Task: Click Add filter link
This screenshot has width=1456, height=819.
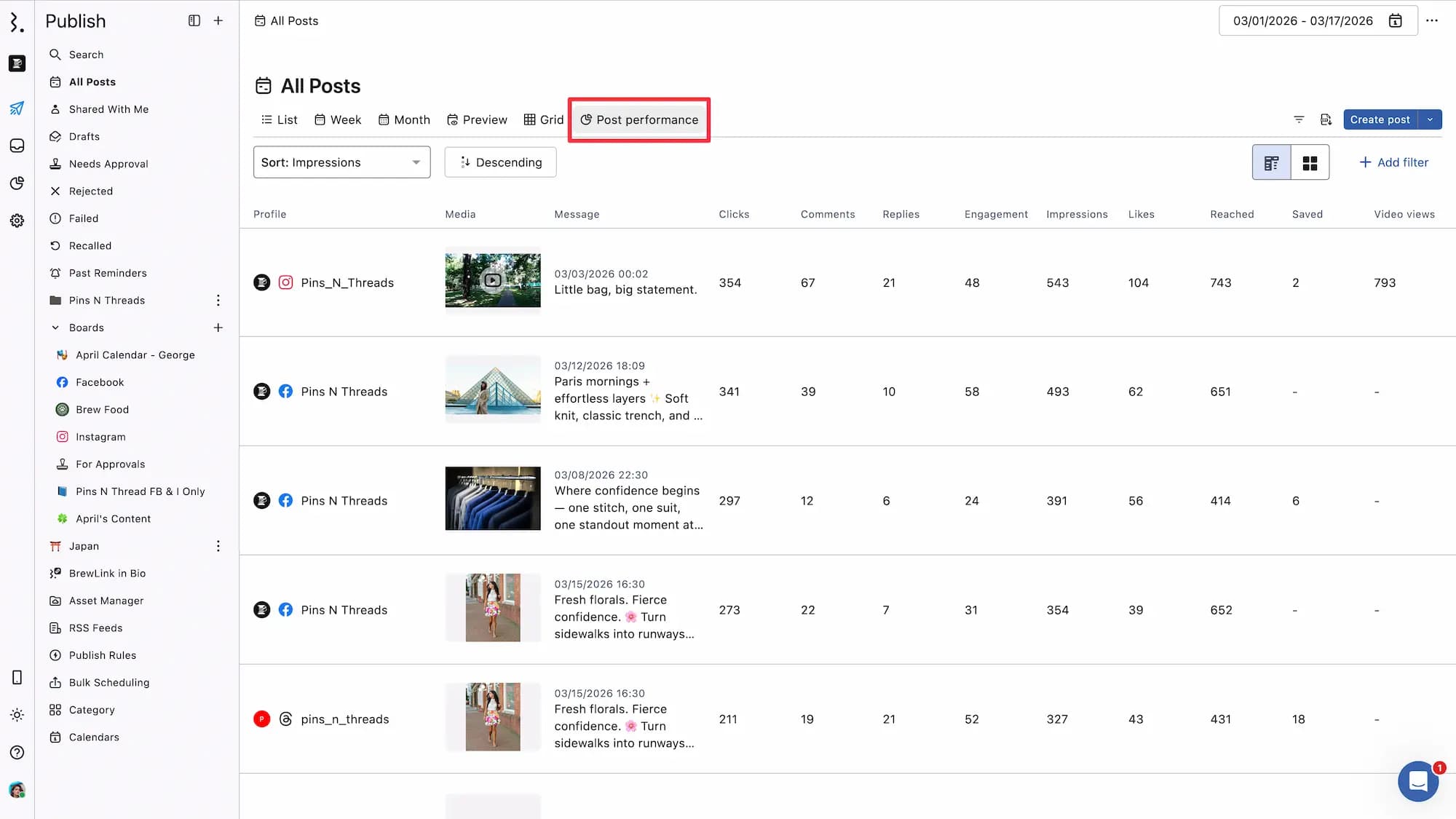Action: pyautogui.click(x=1393, y=162)
